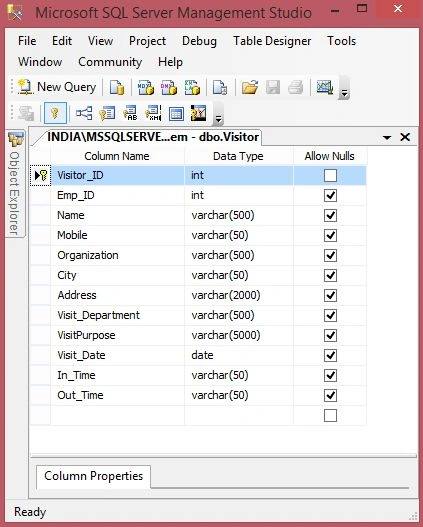This screenshot has height=527, width=423.
Task: Click the varchar(2000) data type cell
Action: pos(239,295)
